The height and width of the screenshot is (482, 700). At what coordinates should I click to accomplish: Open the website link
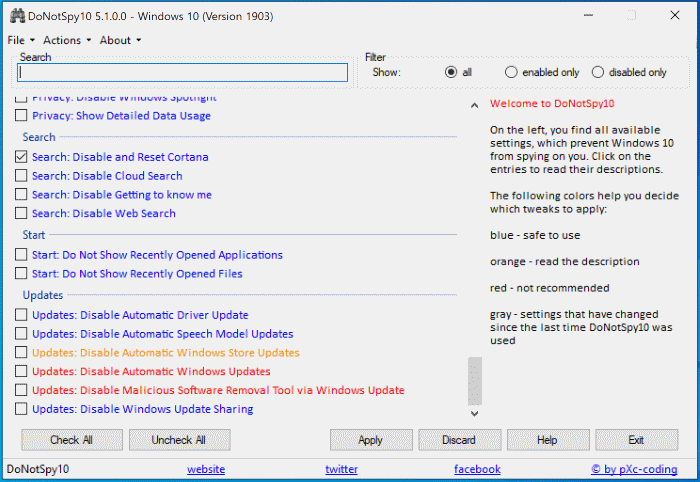206,469
